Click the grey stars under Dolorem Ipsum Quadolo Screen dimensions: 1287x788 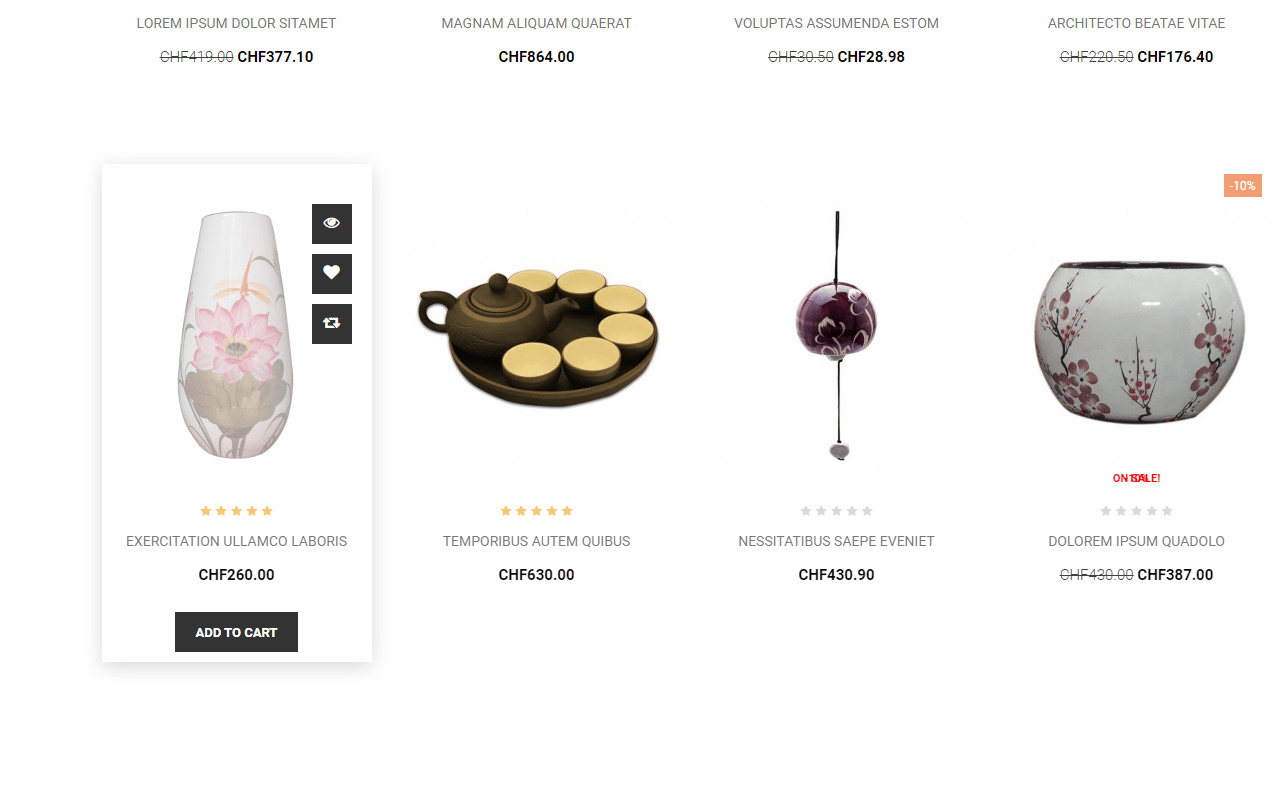pos(1137,511)
